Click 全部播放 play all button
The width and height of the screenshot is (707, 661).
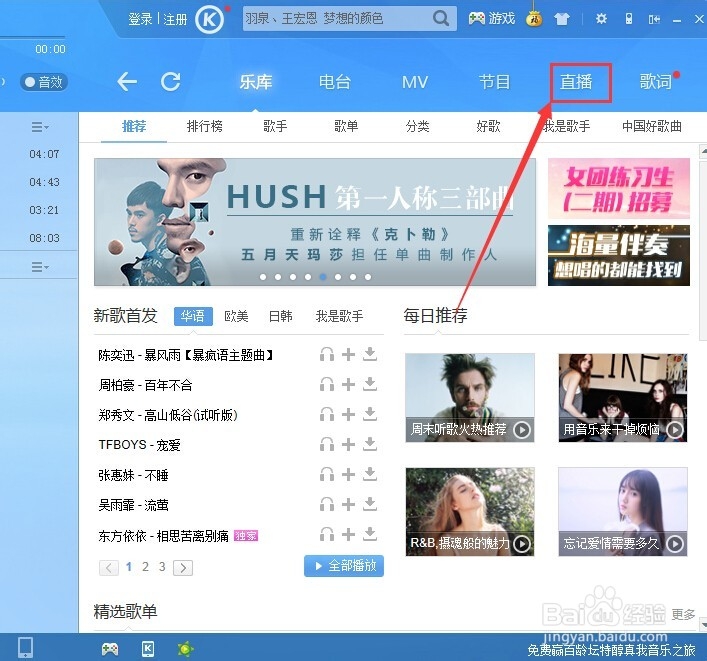[x=344, y=566]
